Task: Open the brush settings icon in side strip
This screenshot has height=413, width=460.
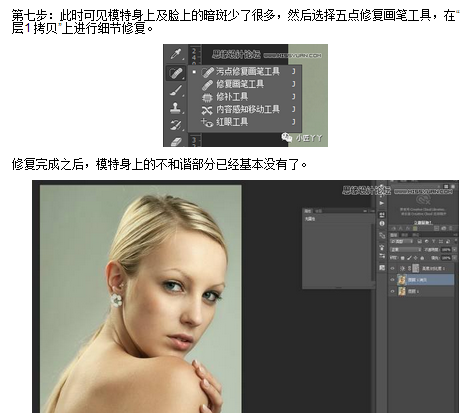Action: (x=382, y=256)
